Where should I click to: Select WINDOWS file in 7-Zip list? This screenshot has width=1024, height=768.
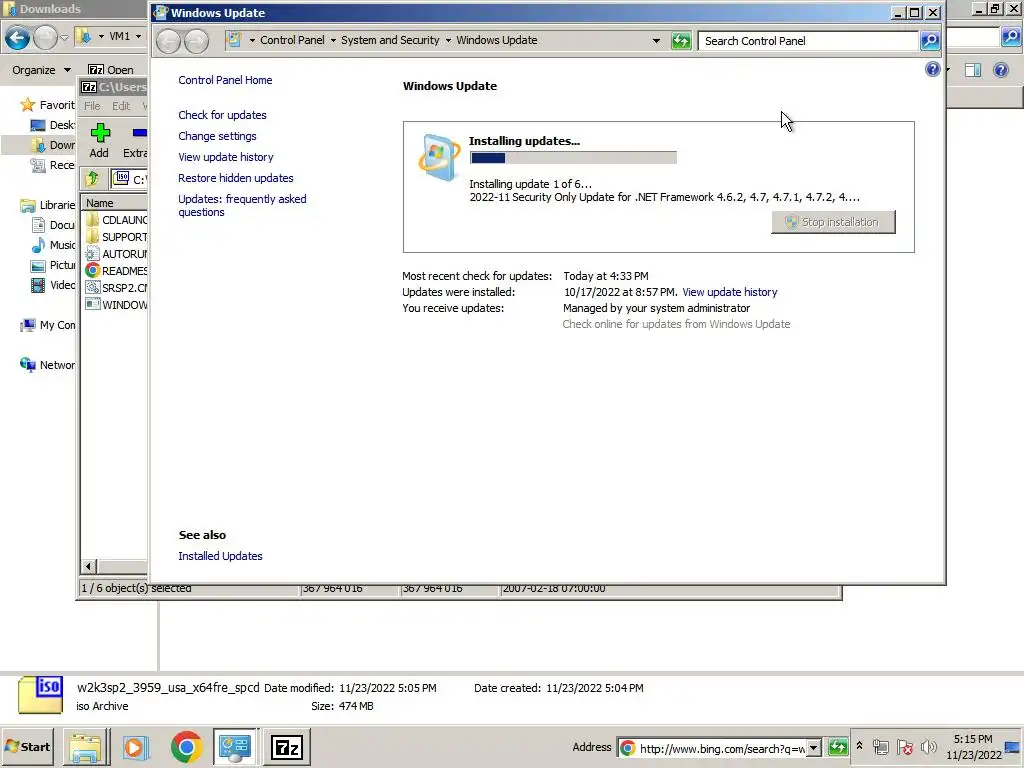coord(116,305)
